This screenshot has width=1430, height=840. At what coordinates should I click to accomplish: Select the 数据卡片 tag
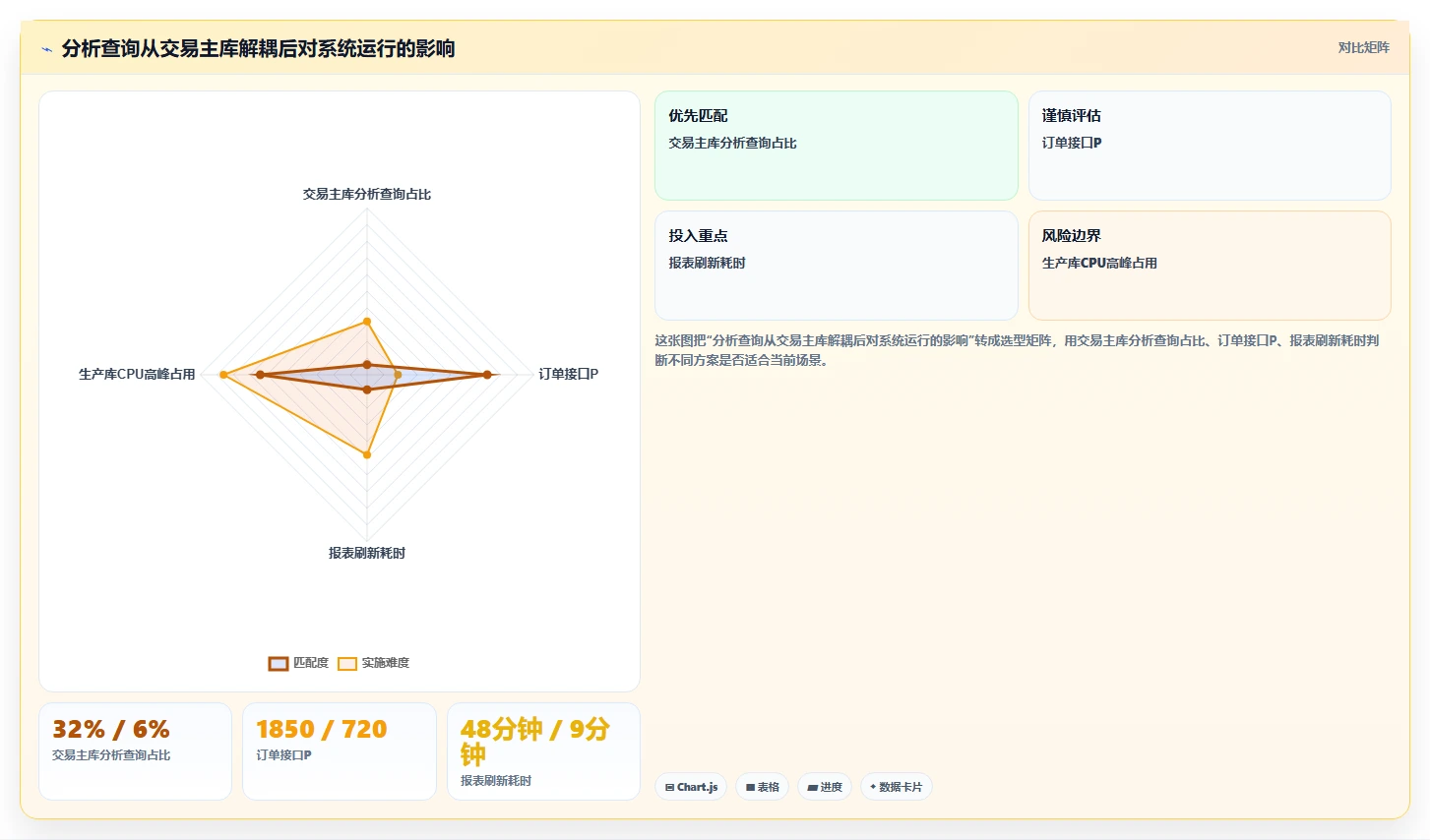[x=897, y=787]
